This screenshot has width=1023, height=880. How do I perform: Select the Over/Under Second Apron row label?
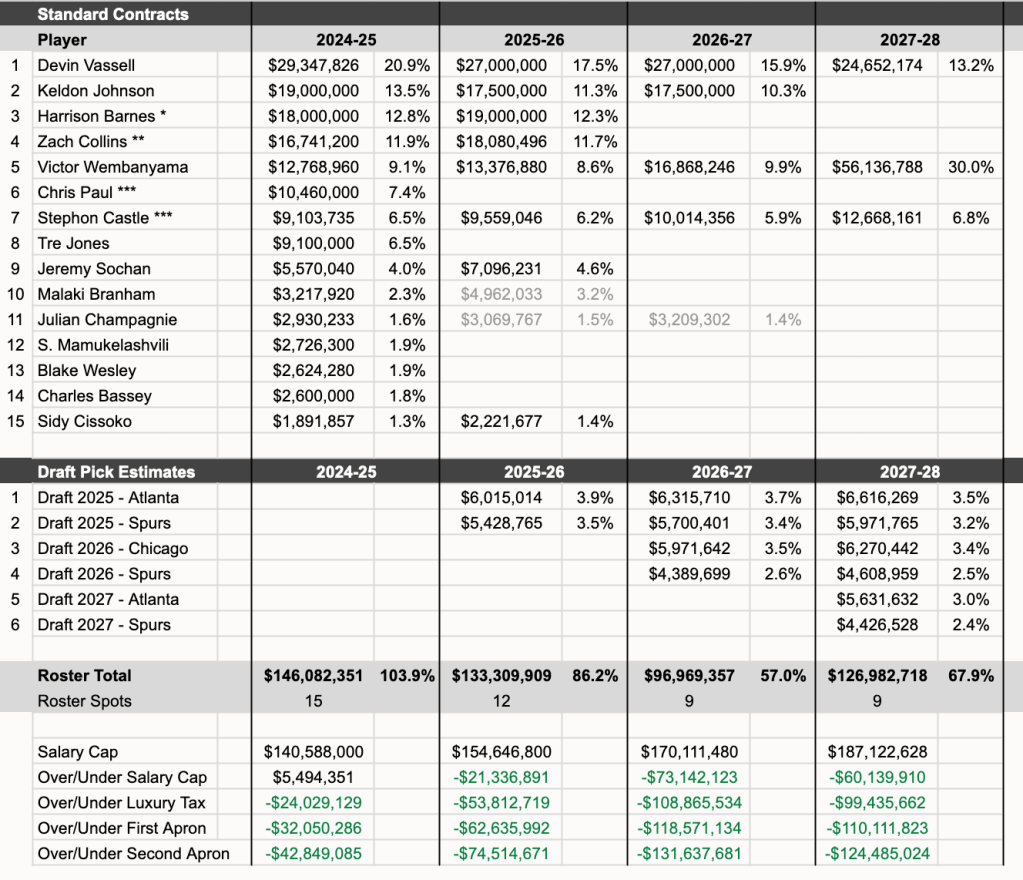click(133, 854)
